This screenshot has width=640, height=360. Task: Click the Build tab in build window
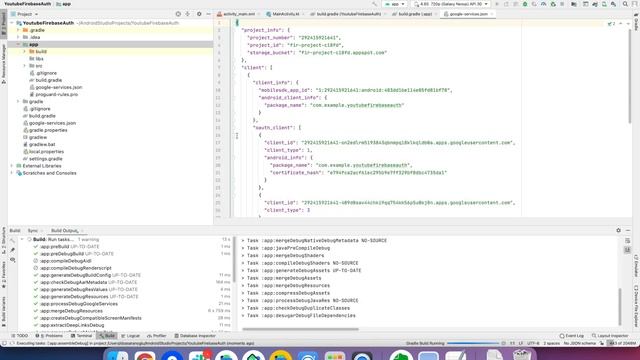tap(15, 231)
